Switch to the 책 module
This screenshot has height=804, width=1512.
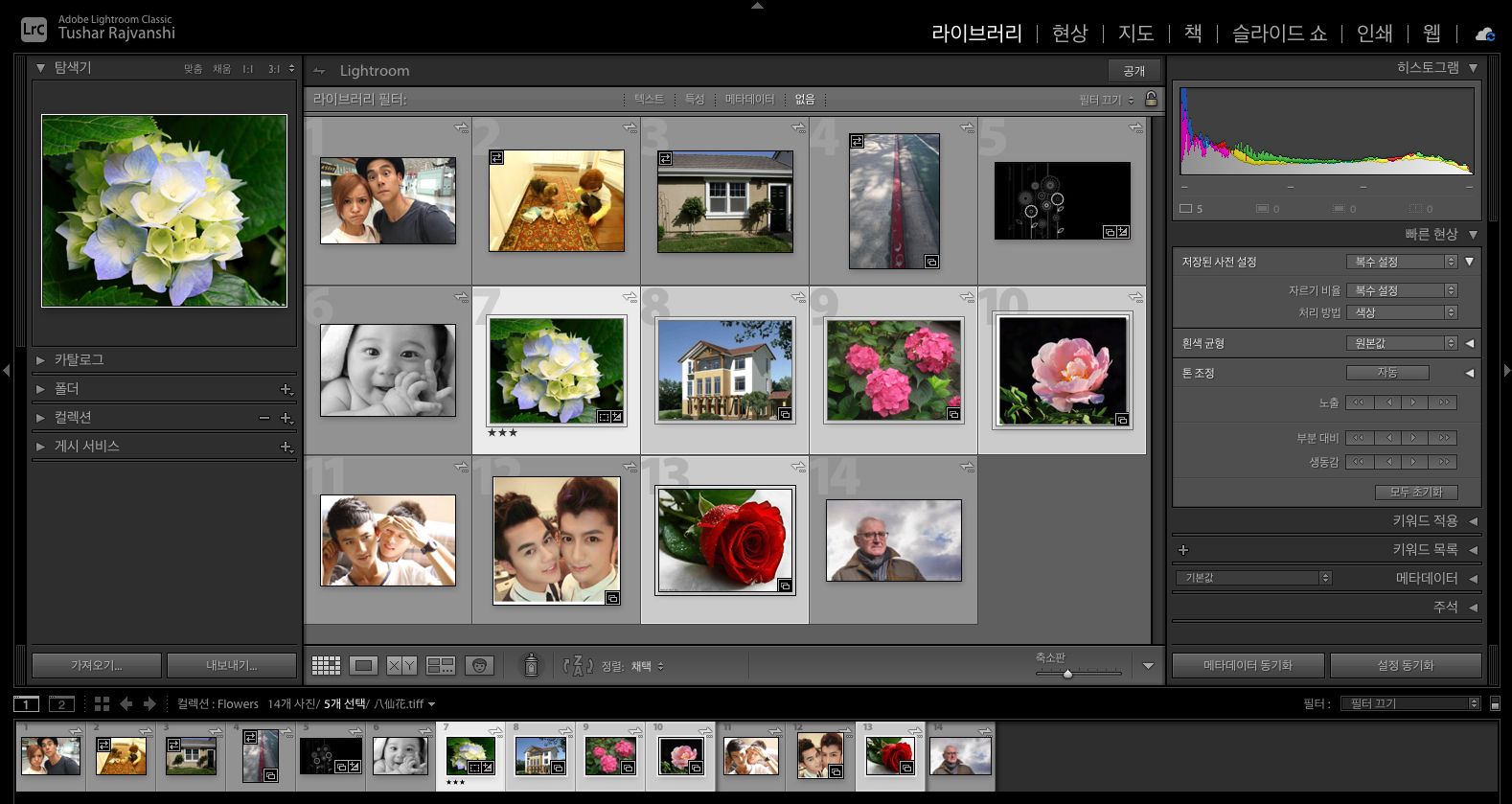1193,34
